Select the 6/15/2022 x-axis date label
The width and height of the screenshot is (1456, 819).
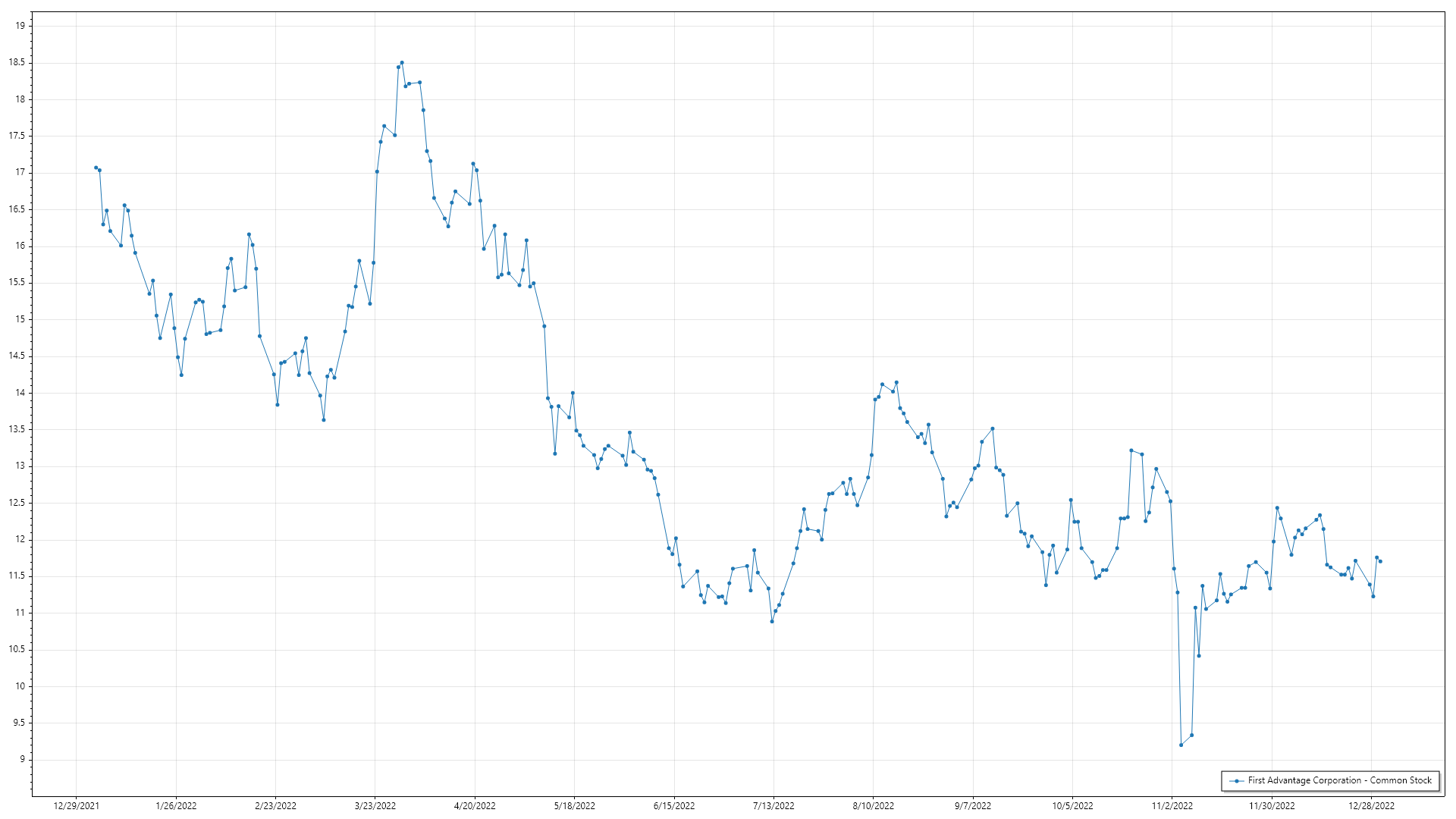pyautogui.click(x=674, y=806)
